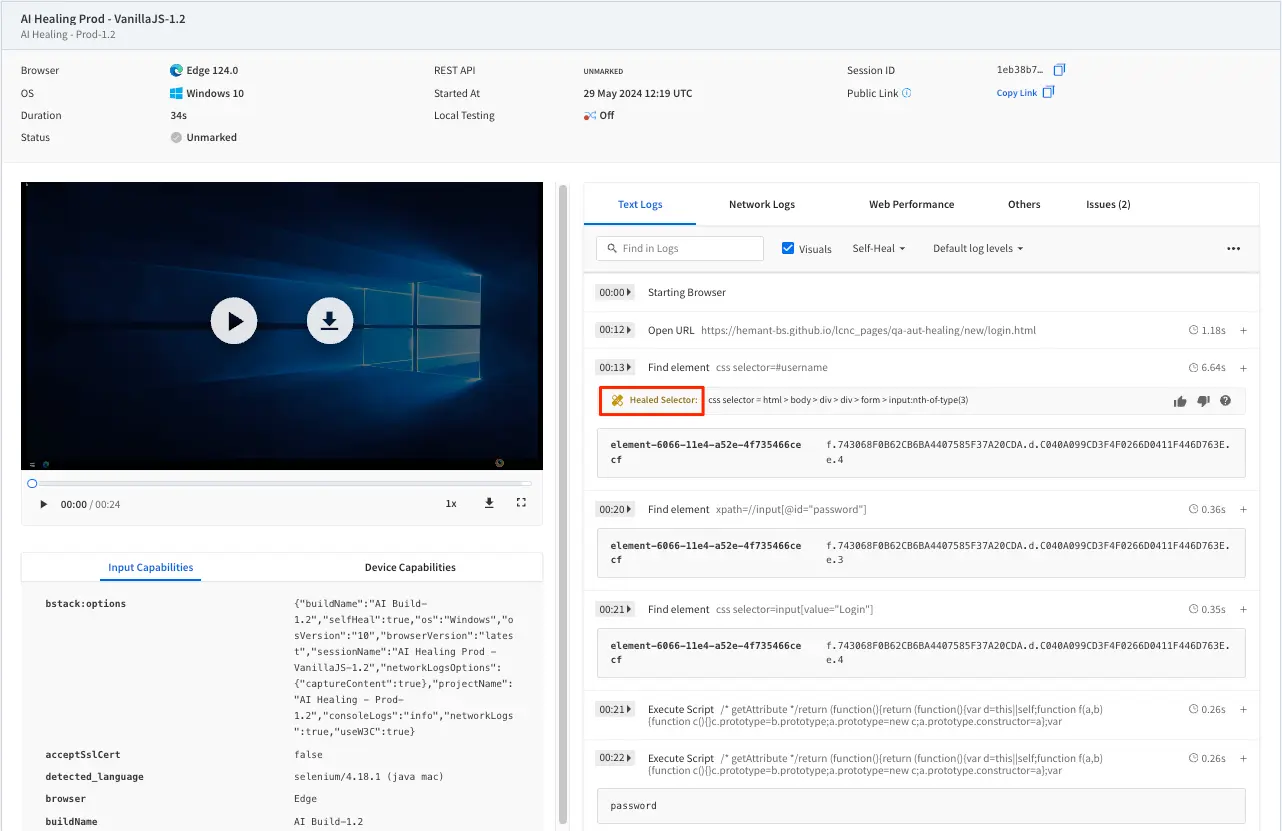Image resolution: width=1282 pixels, height=831 pixels.
Task: Copy the Session ID with copy icon
Action: tap(1060, 70)
